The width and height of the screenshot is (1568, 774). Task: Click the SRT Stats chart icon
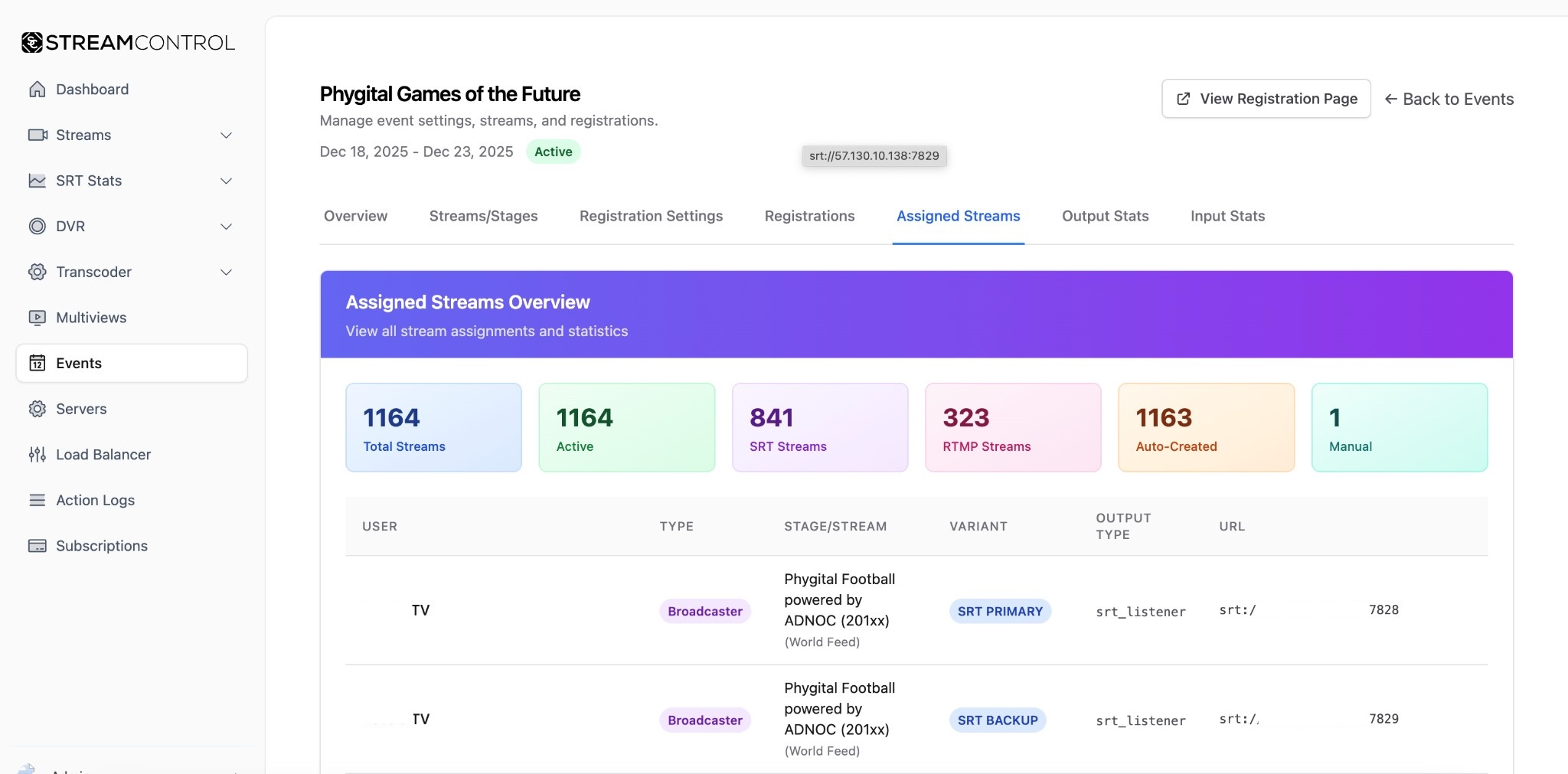pos(37,181)
